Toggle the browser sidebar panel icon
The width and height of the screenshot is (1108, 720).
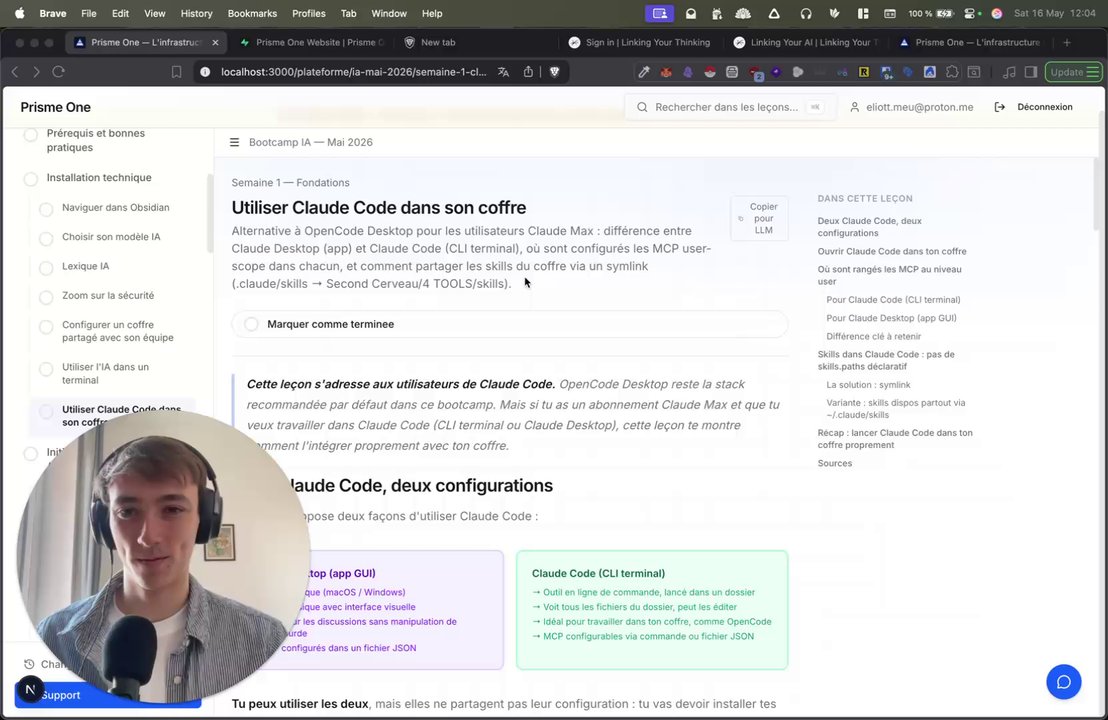pos(1031,72)
